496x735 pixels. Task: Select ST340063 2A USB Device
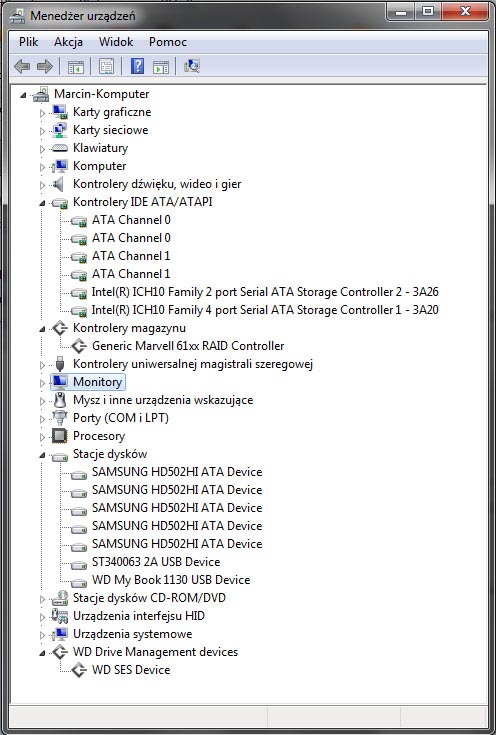point(156,562)
